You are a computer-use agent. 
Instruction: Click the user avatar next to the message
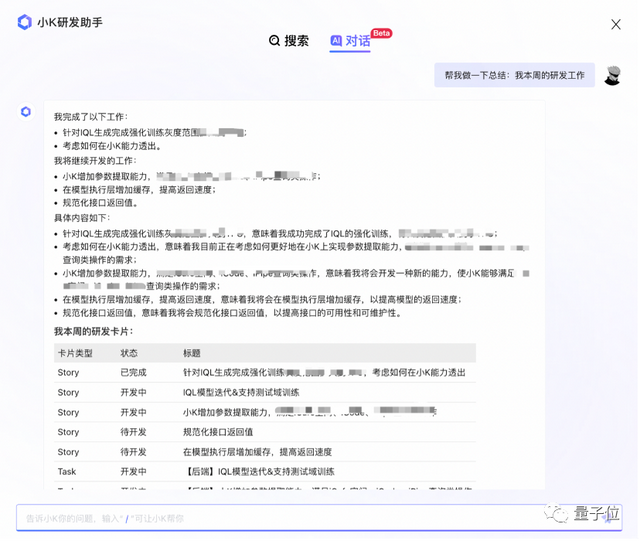coord(613,76)
